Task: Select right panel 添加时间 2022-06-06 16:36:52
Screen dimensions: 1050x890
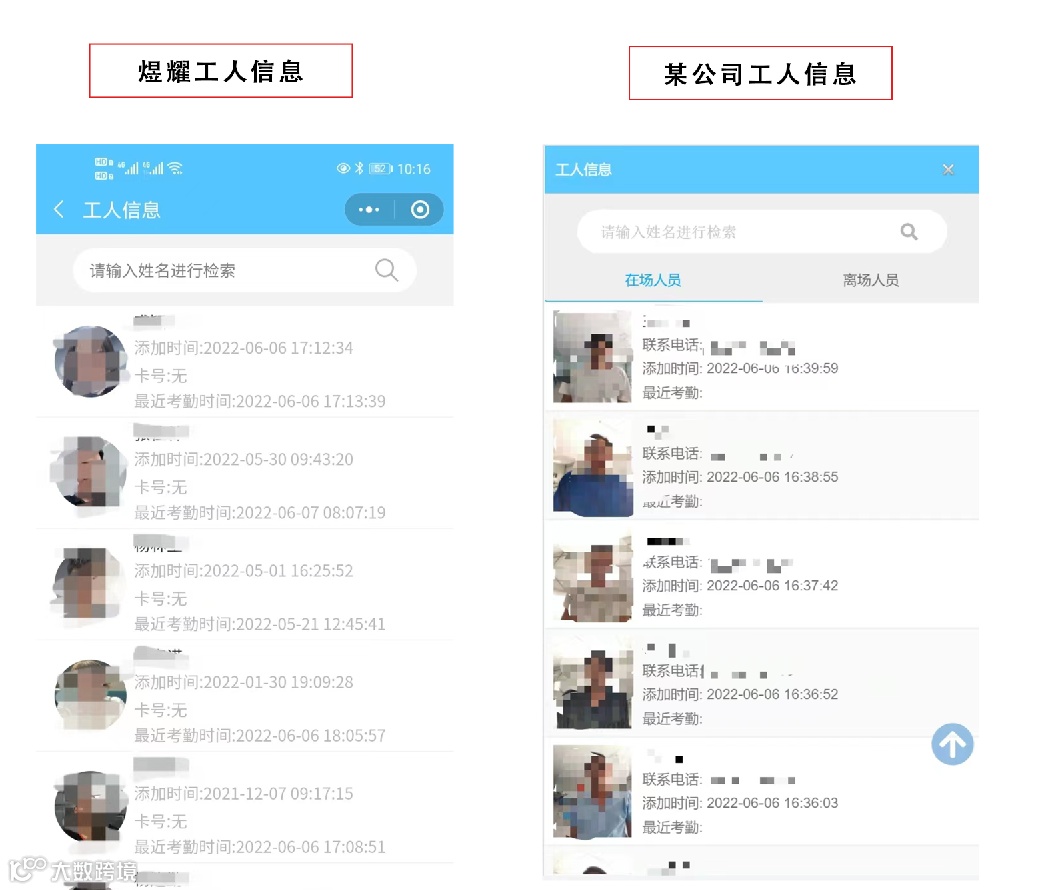Action: [x=740, y=694]
